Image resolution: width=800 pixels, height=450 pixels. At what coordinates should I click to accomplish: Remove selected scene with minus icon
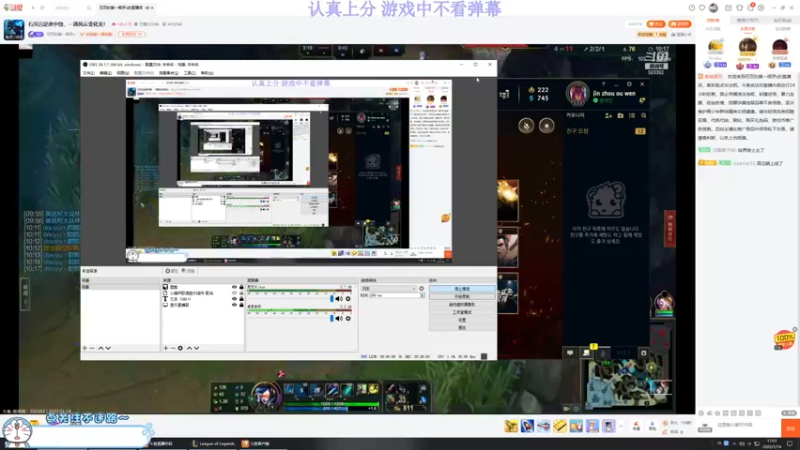(92, 348)
